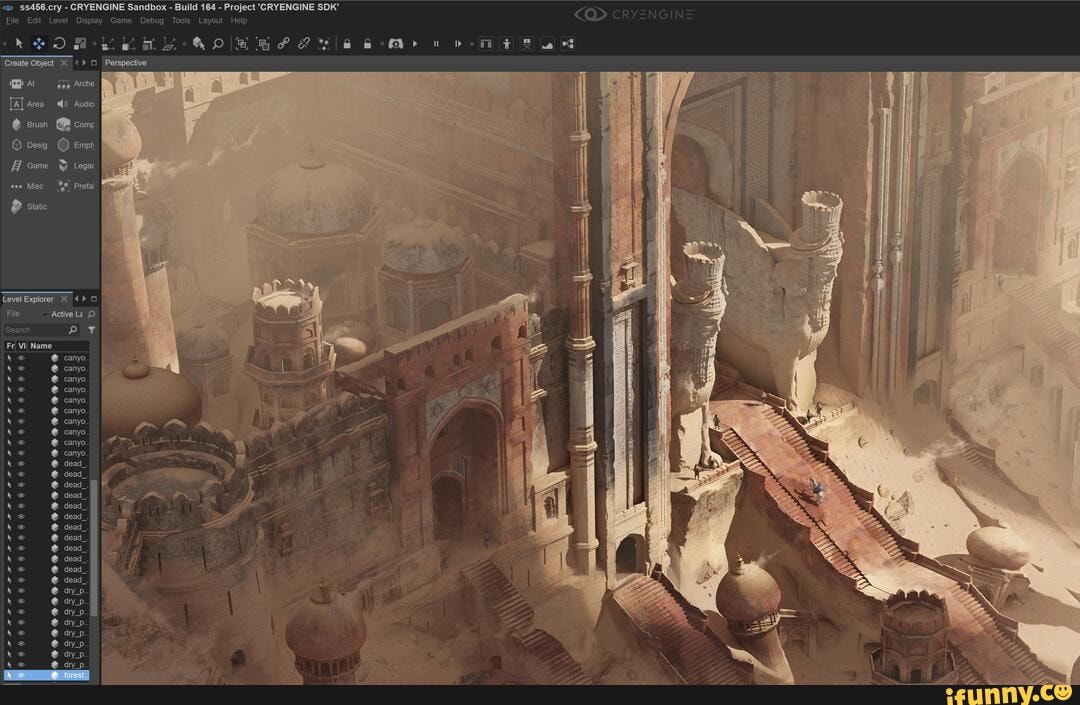
Task: Click the closed padlock lock icon
Action: click(347, 43)
